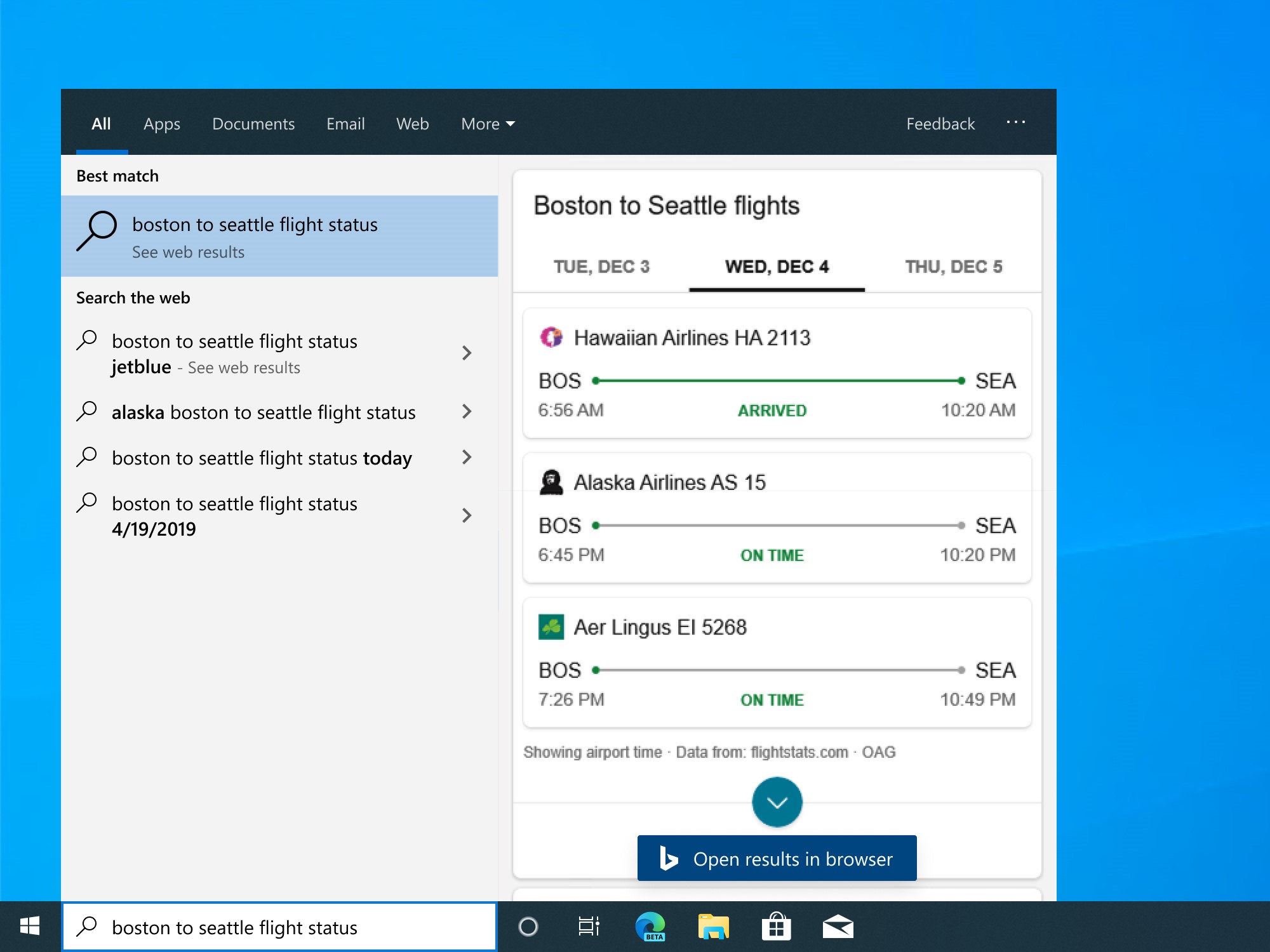Switch to the Apps search tab
Screen dimensions: 1270x952
tap(161, 124)
